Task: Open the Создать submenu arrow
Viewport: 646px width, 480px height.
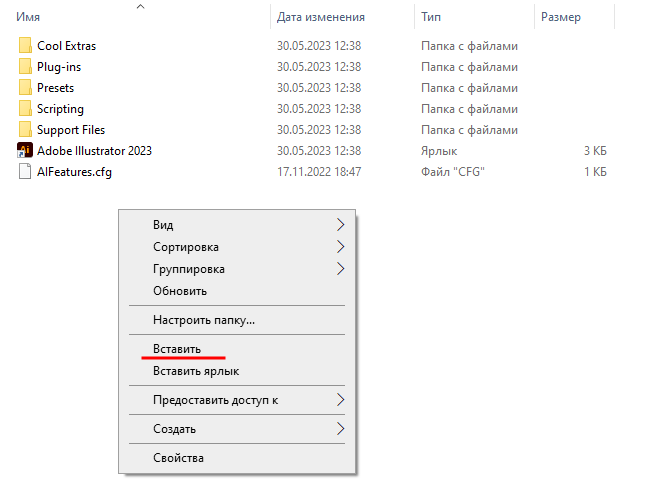Action: click(340, 429)
